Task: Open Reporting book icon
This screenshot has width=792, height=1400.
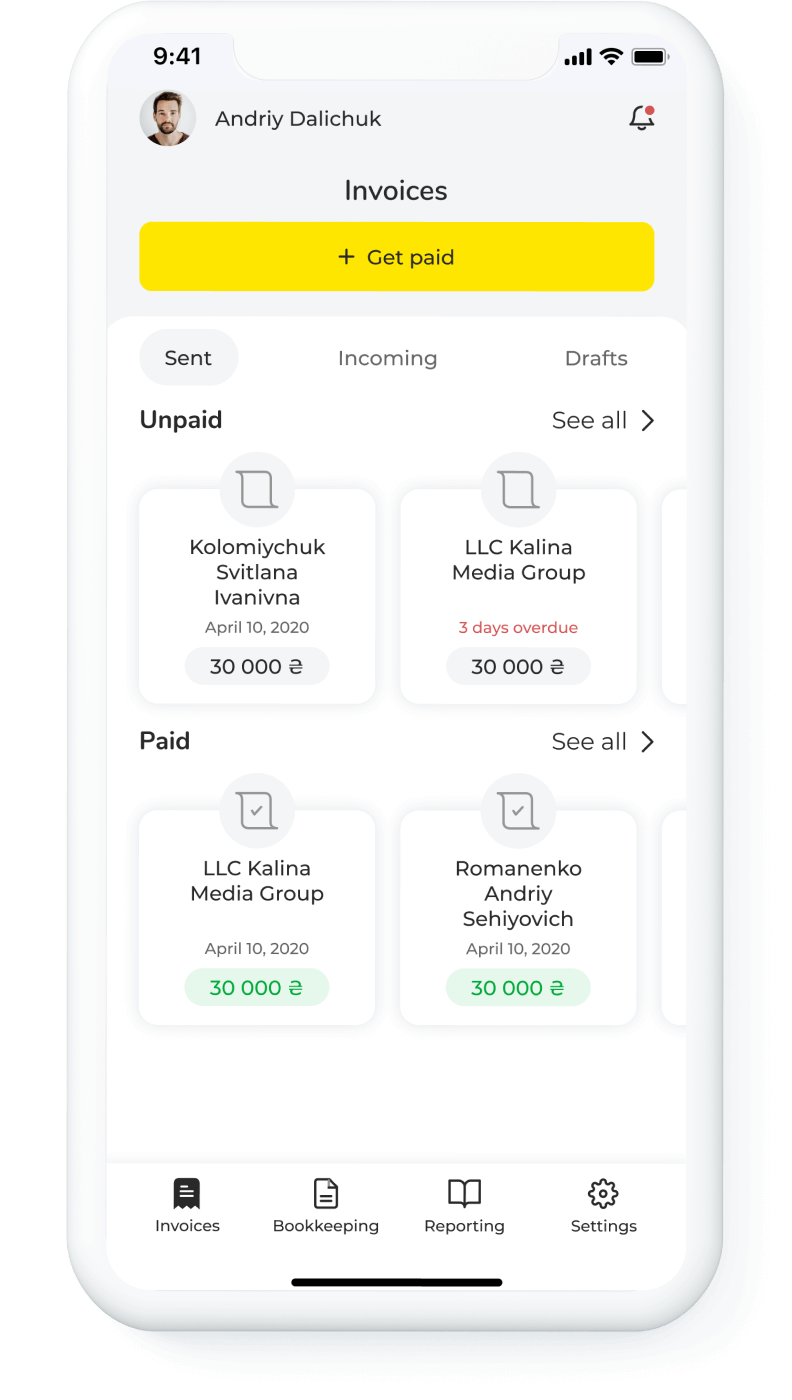Action: pyautogui.click(x=464, y=1193)
